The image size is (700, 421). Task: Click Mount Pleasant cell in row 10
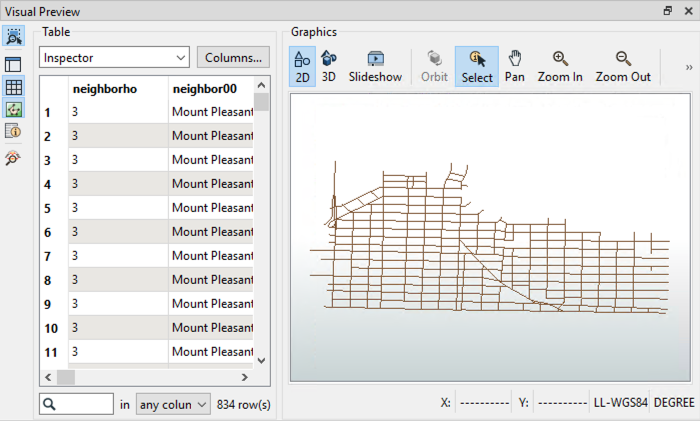(x=211, y=328)
